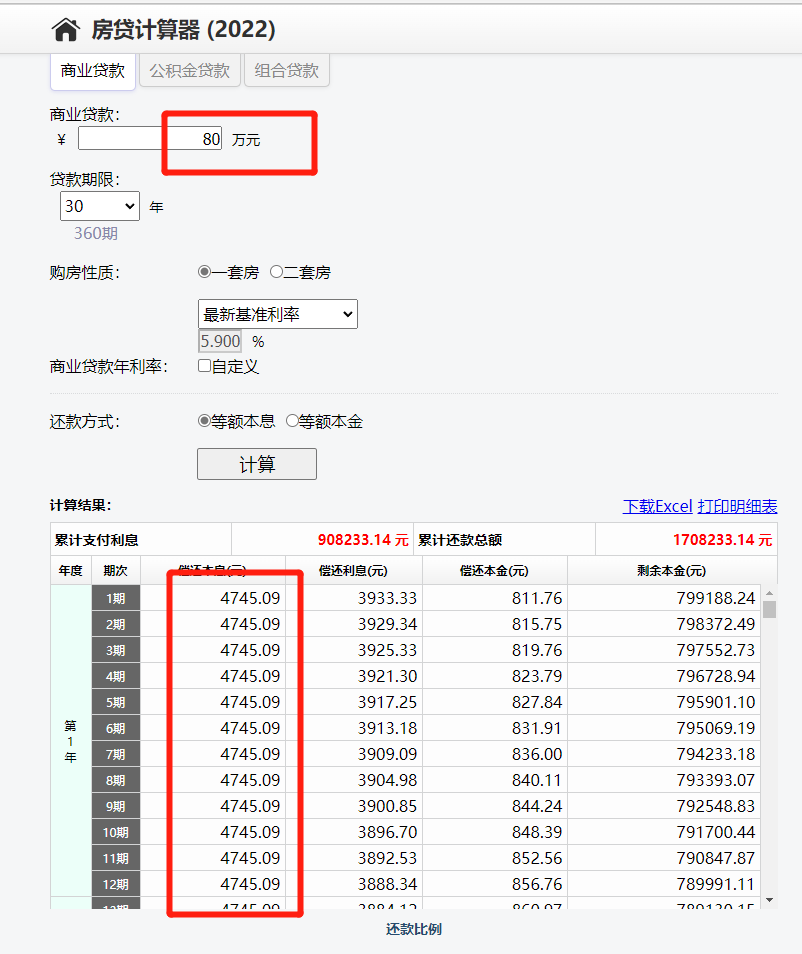Choose the 二套房 option
The height and width of the screenshot is (954, 802).
coord(277,272)
